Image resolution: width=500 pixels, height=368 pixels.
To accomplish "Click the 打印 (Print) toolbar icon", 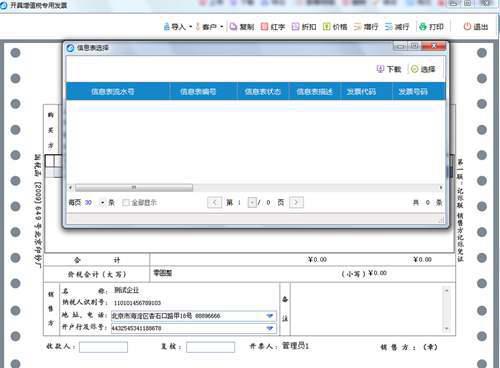I will click(423, 26).
